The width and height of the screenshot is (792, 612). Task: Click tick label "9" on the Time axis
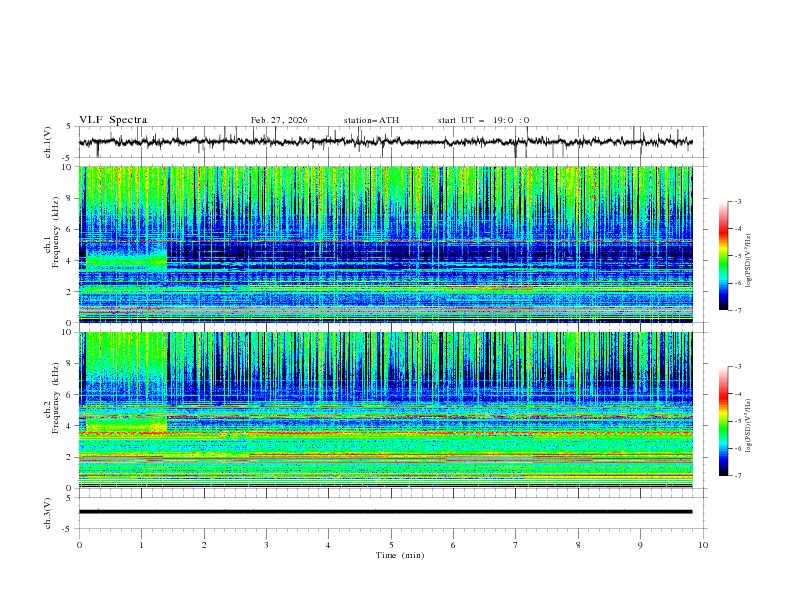[640, 545]
